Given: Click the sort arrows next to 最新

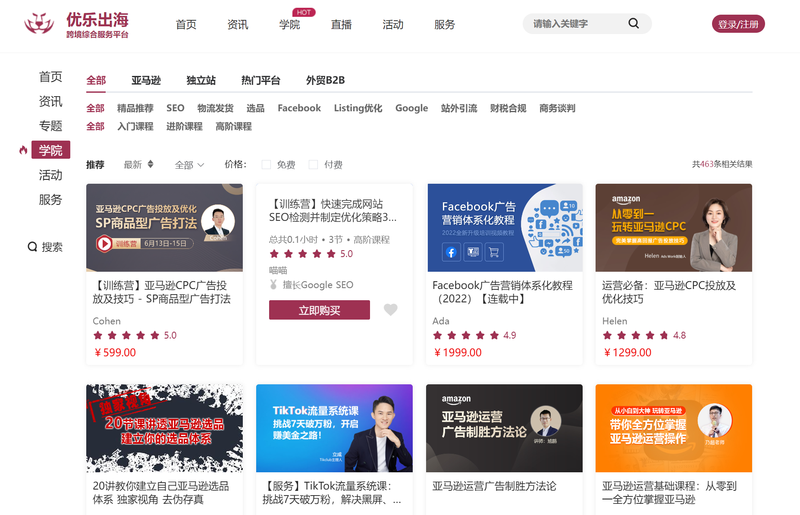Looking at the screenshot, I should (x=151, y=164).
